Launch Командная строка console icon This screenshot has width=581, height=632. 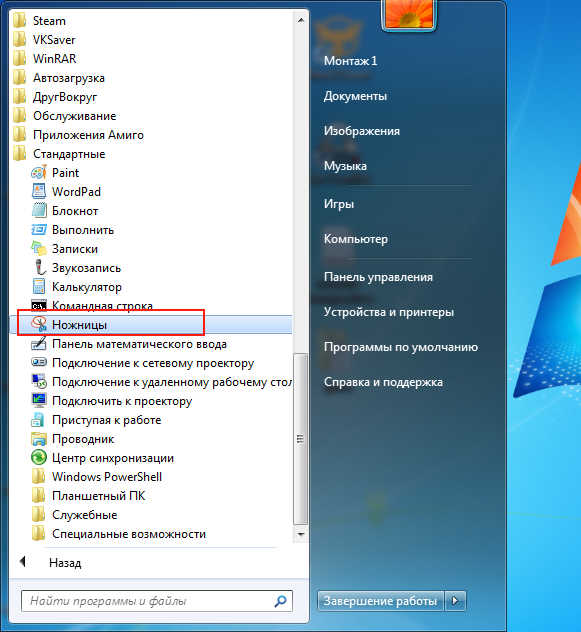point(39,306)
